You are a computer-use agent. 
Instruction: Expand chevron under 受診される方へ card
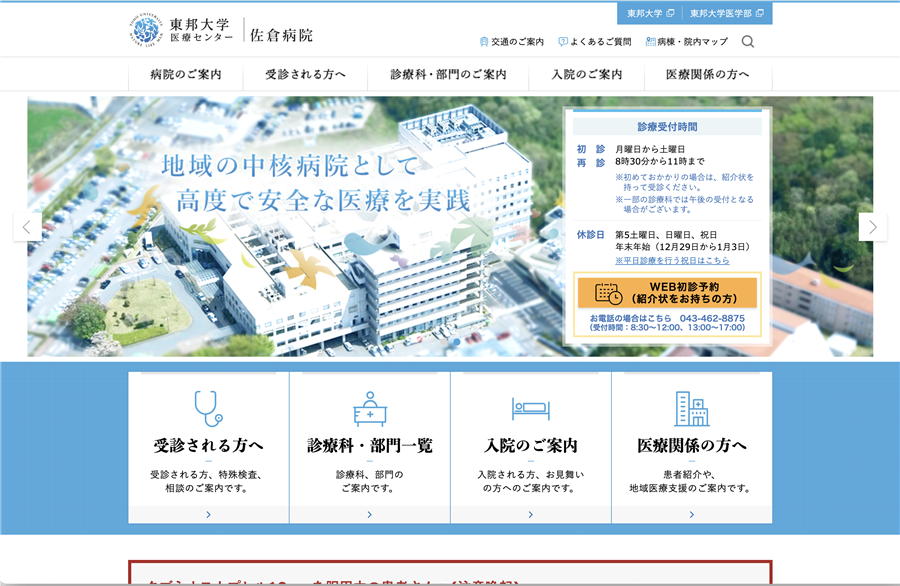pyautogui.click(x=208, y=515)
